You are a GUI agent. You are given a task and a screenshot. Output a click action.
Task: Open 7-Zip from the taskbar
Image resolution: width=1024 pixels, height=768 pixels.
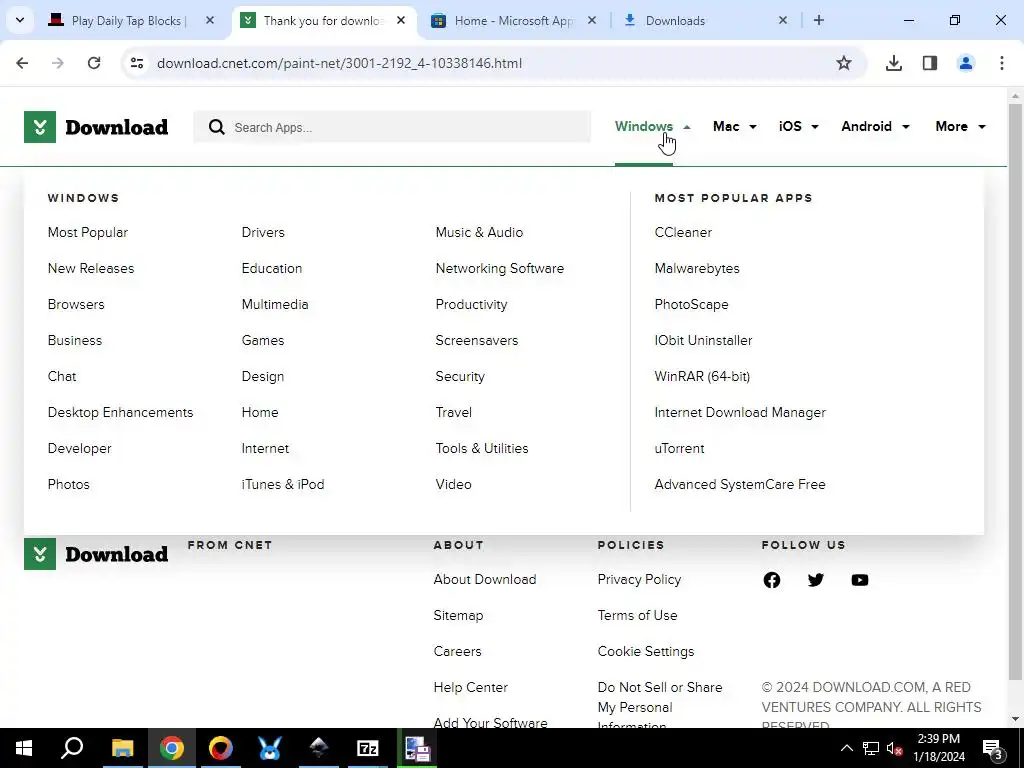(x=368, y=748)
